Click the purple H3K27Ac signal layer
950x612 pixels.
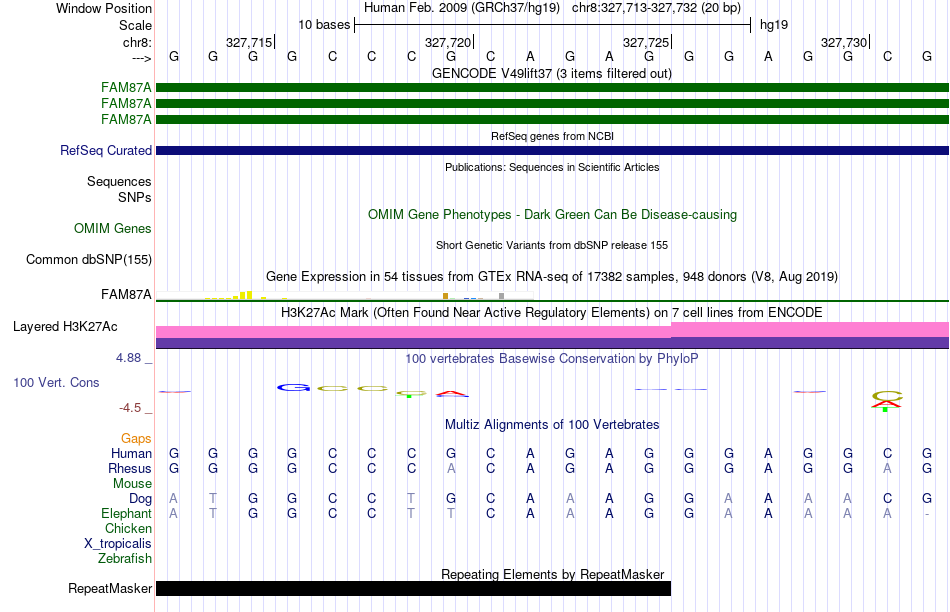552,343
